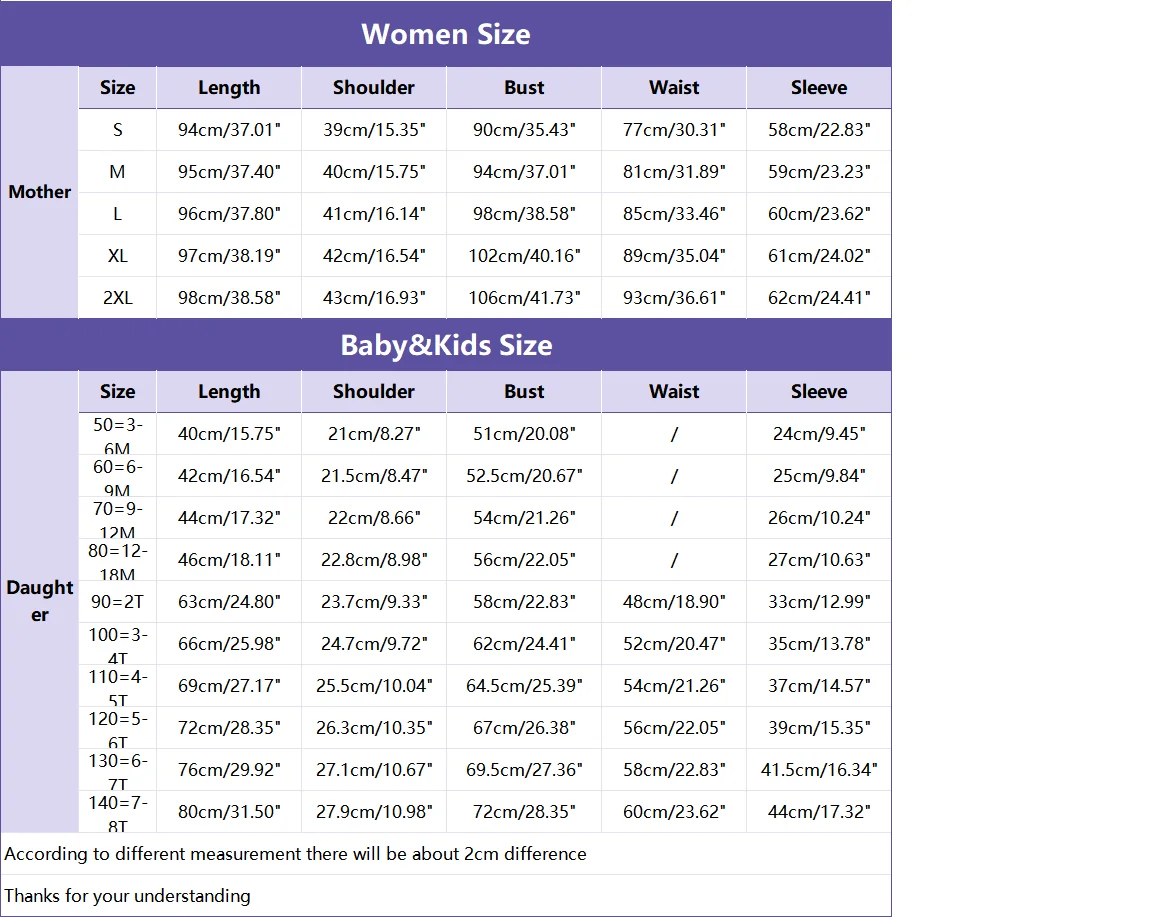This screenshot has height=917, width=1167.
Task: Select shoulder value 40cm/15.75"
Action: 374,172
